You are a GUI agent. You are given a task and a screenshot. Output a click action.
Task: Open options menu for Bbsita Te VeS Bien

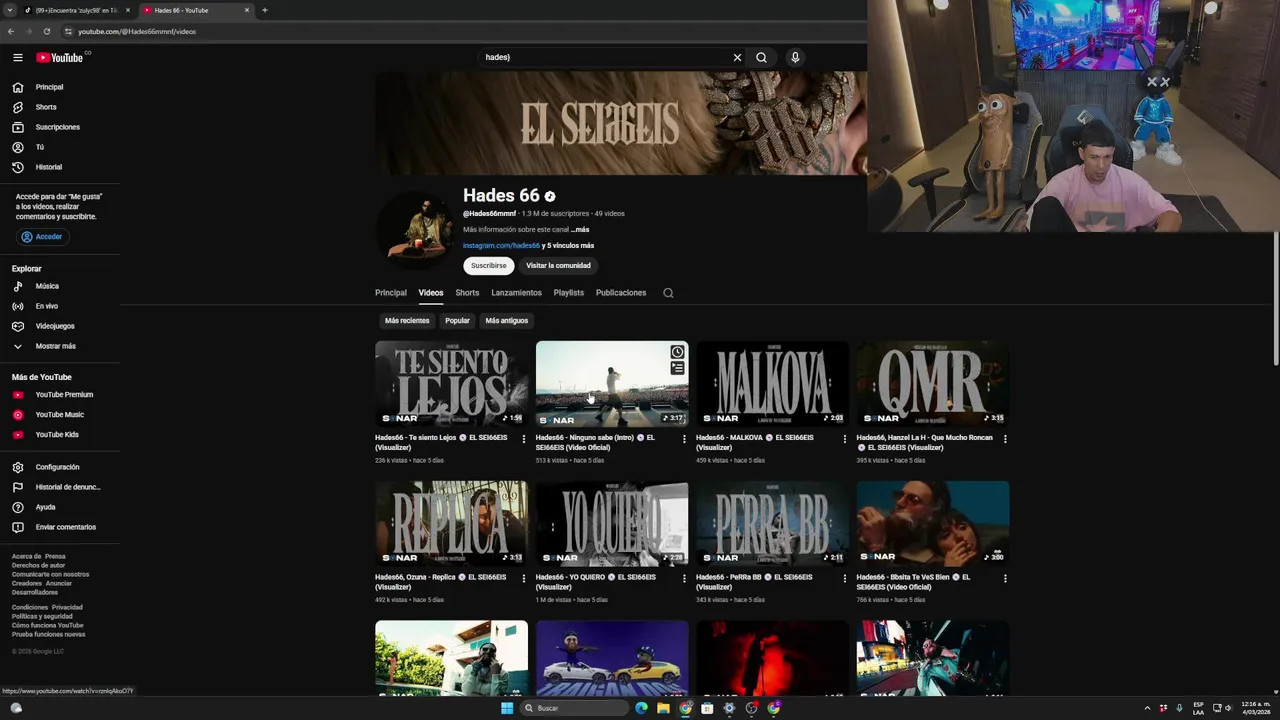(x=1005, y=578)
